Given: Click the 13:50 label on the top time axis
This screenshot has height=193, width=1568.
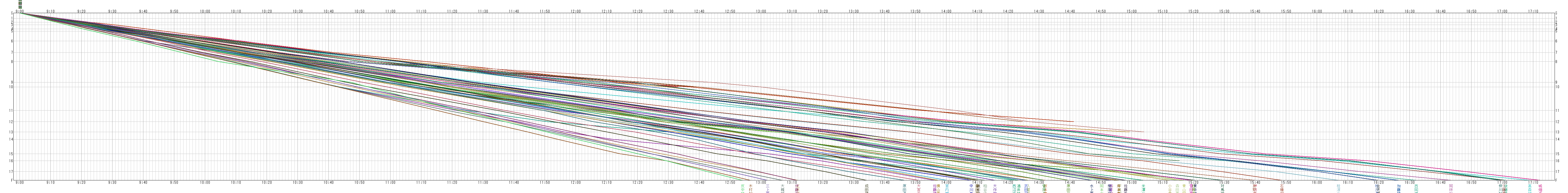Looking at the screenshot, I should [916, 11].
